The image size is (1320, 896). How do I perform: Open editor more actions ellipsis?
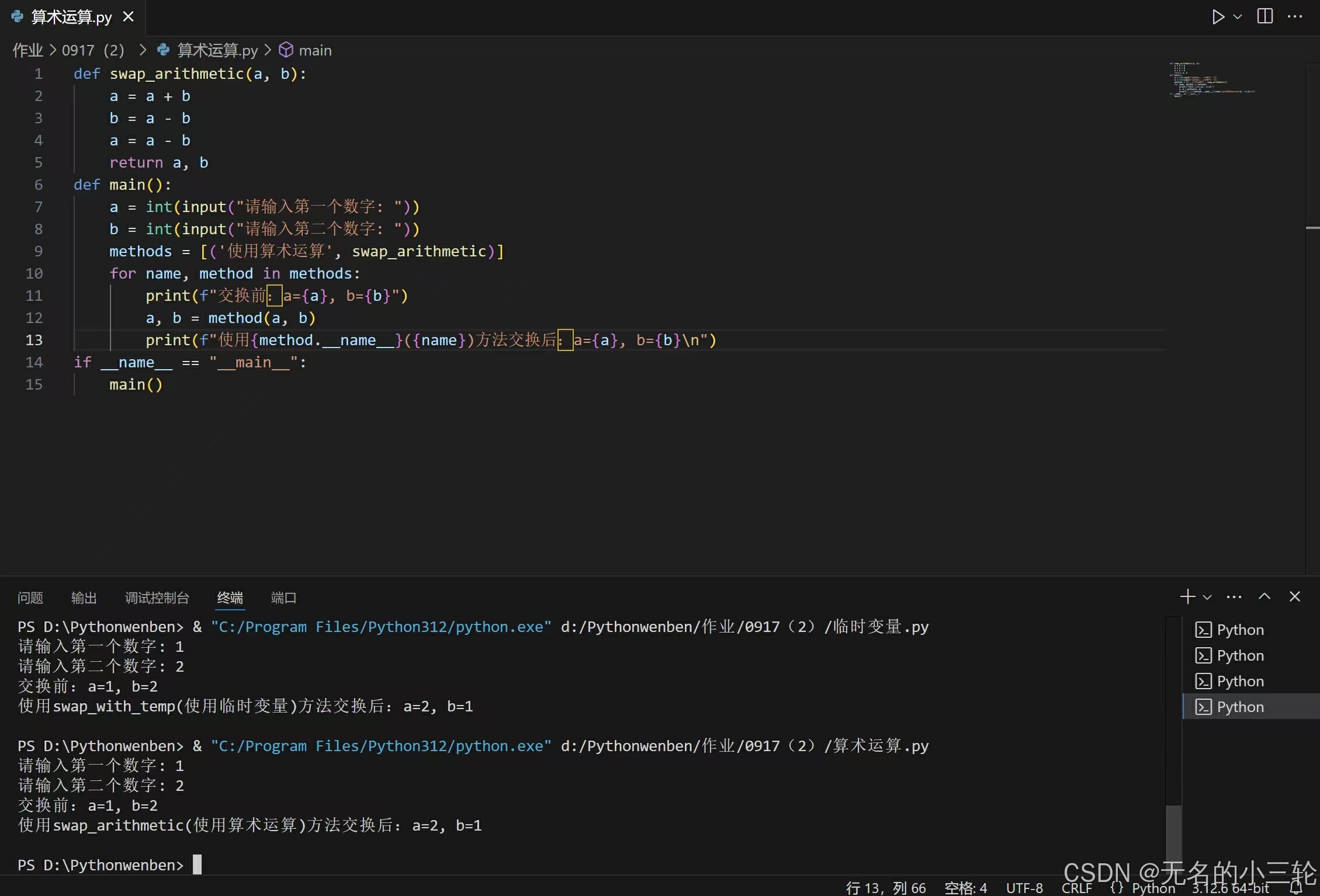click(1295, 16)
